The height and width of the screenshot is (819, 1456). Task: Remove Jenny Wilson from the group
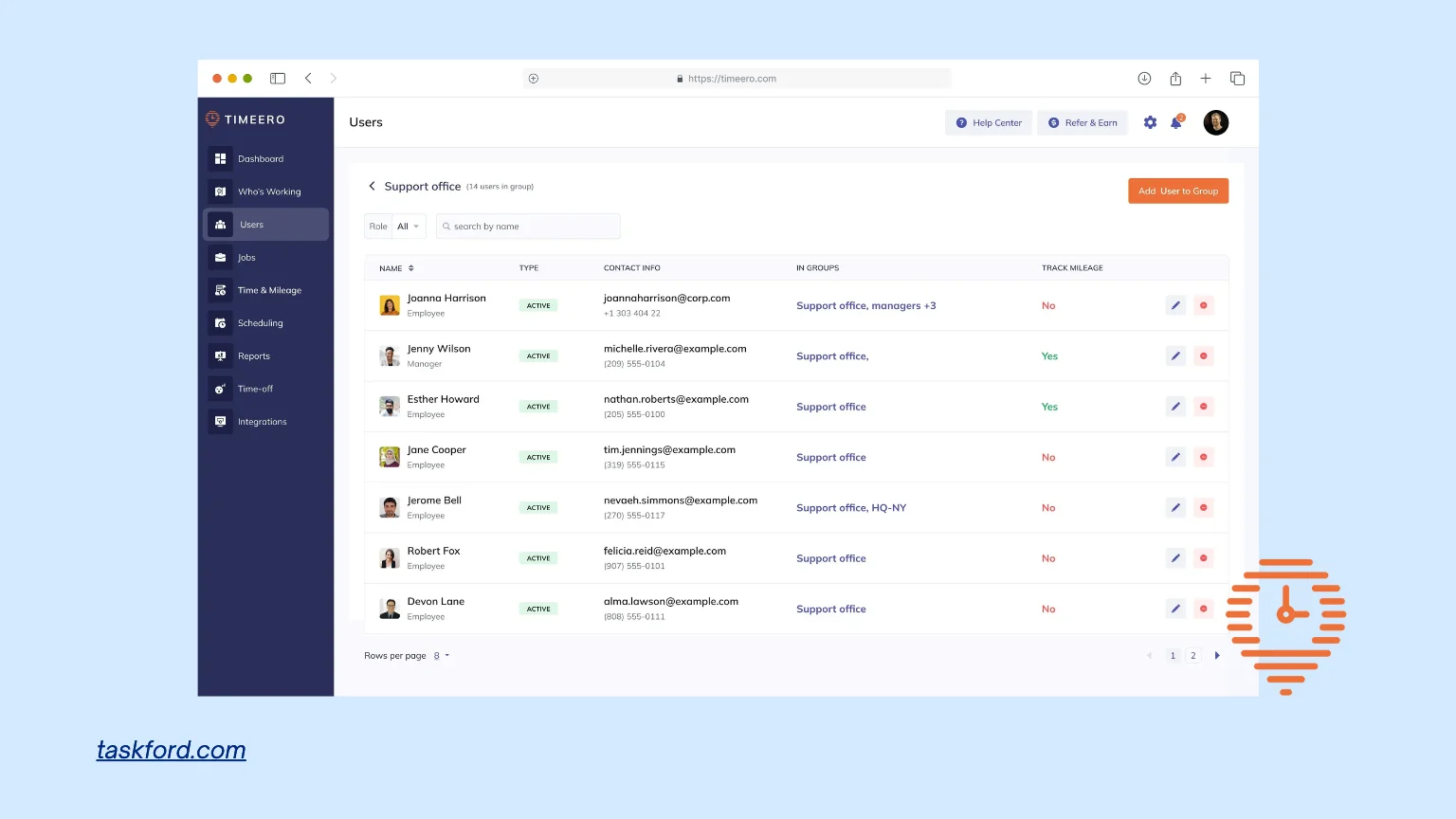click(1204, 356)
